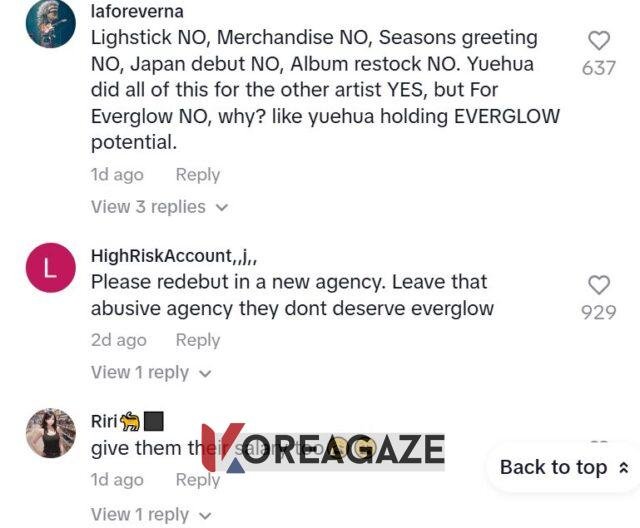This screenshot has height=528, width=640.
Task: Like laforeverna's comment with heart icon
Action: pyautogui.click(x=599, y=41)
